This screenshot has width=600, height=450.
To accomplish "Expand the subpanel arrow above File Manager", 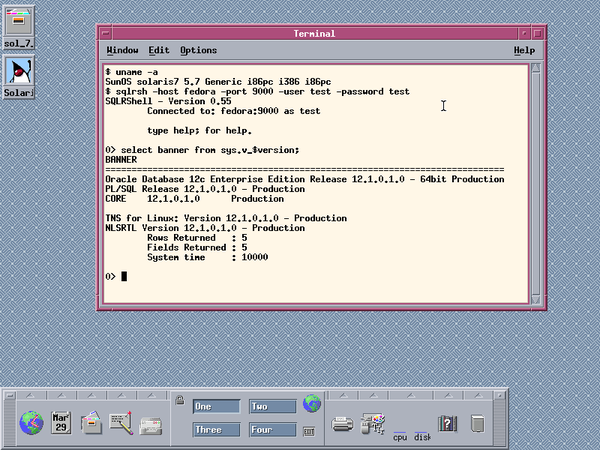I will [x=91, y=392].
